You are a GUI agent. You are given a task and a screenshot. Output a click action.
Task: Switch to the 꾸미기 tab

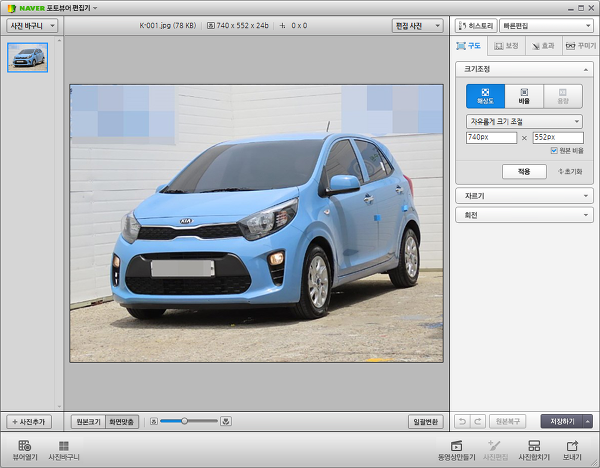(580, 46)
